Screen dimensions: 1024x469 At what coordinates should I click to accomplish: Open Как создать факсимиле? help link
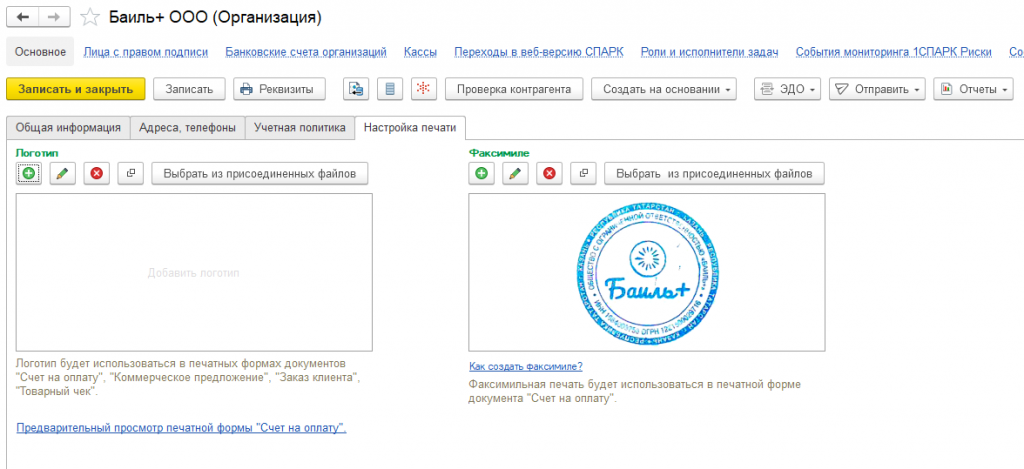[525, 366]
